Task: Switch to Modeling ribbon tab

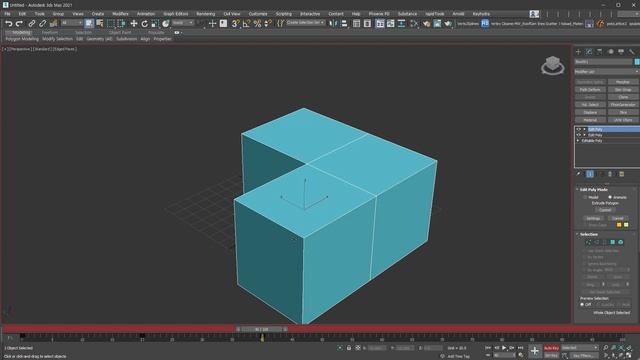Action: (20, 33)
